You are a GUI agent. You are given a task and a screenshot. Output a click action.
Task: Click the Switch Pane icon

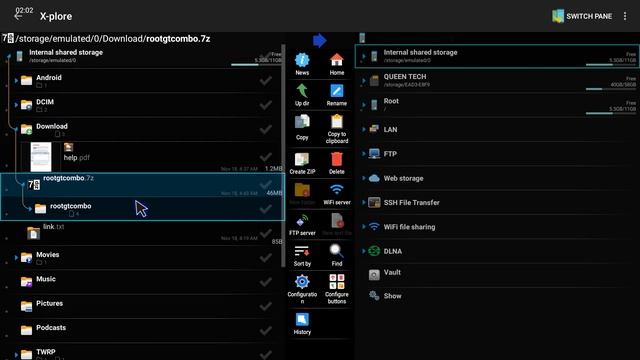[558, 16]
